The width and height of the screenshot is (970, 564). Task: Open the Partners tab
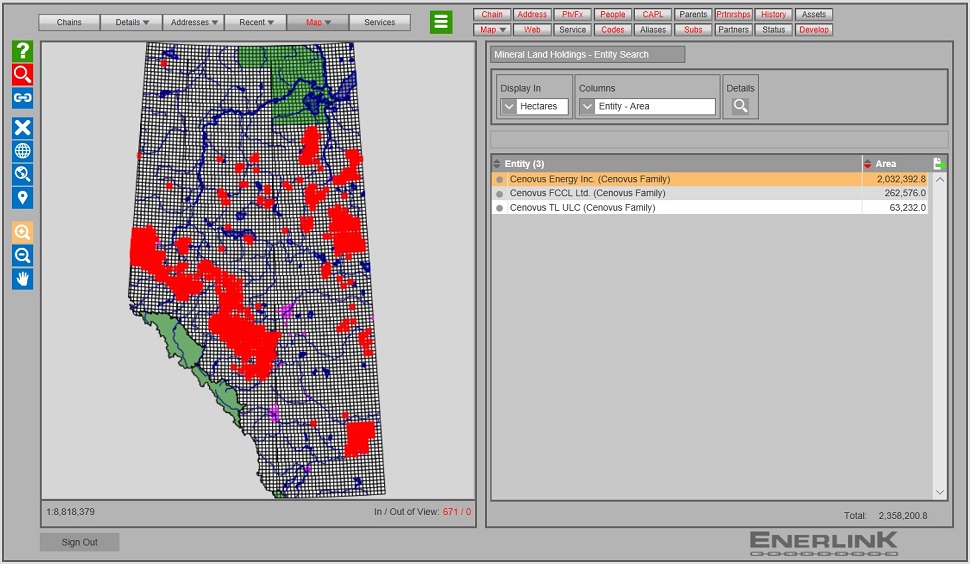(x=733, y=30)
